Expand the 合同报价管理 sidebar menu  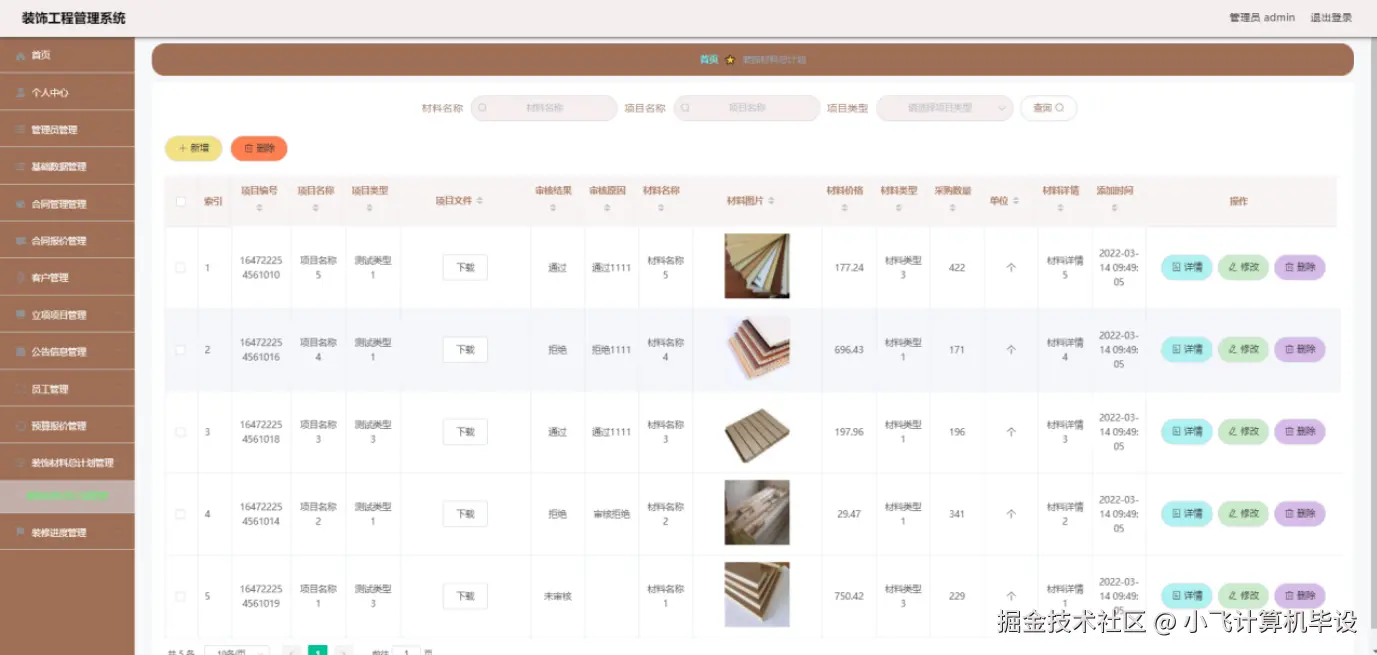point(67,240)
